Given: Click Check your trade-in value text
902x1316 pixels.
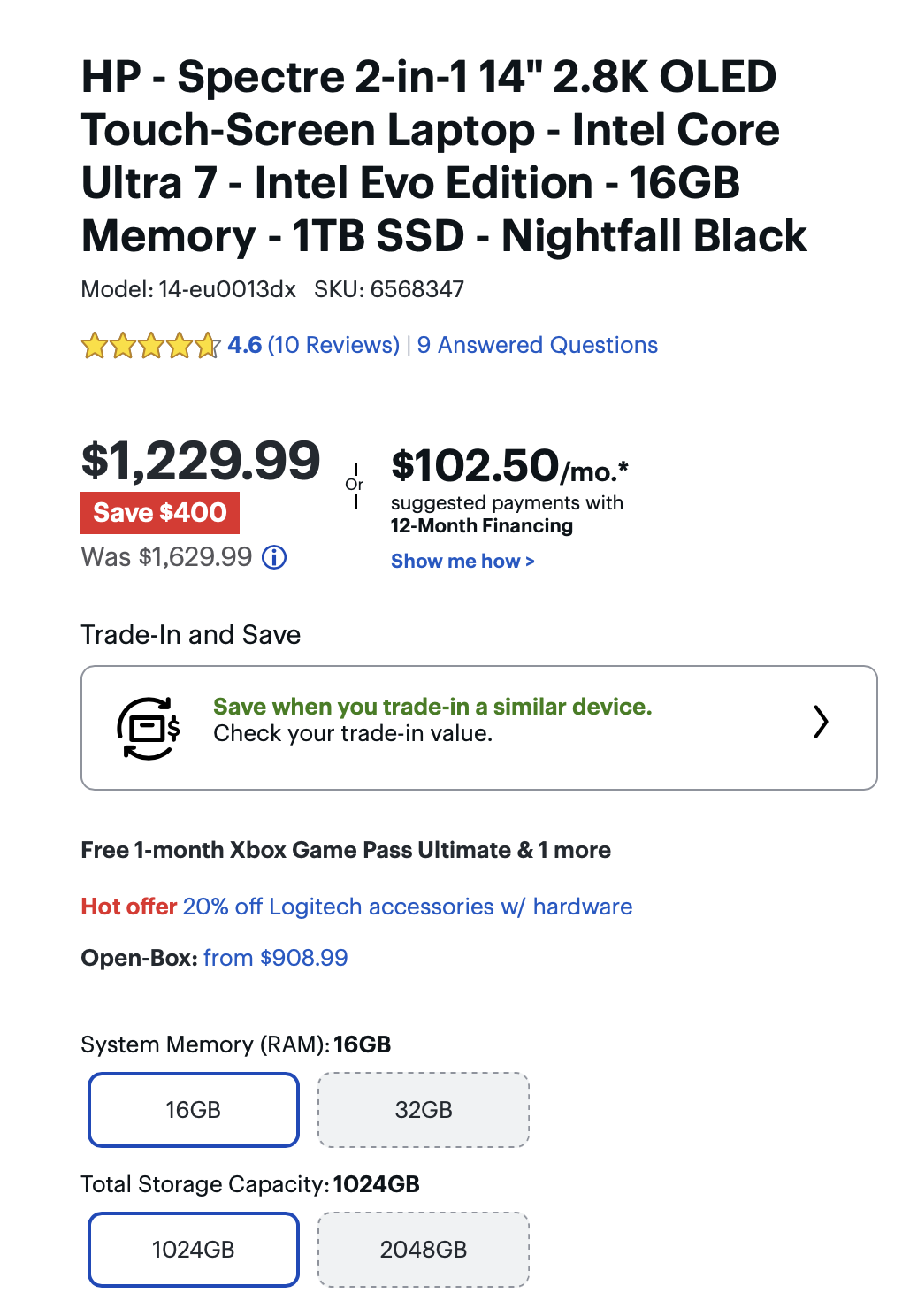Looking at the screenshot, I should [x=353, y=733].
